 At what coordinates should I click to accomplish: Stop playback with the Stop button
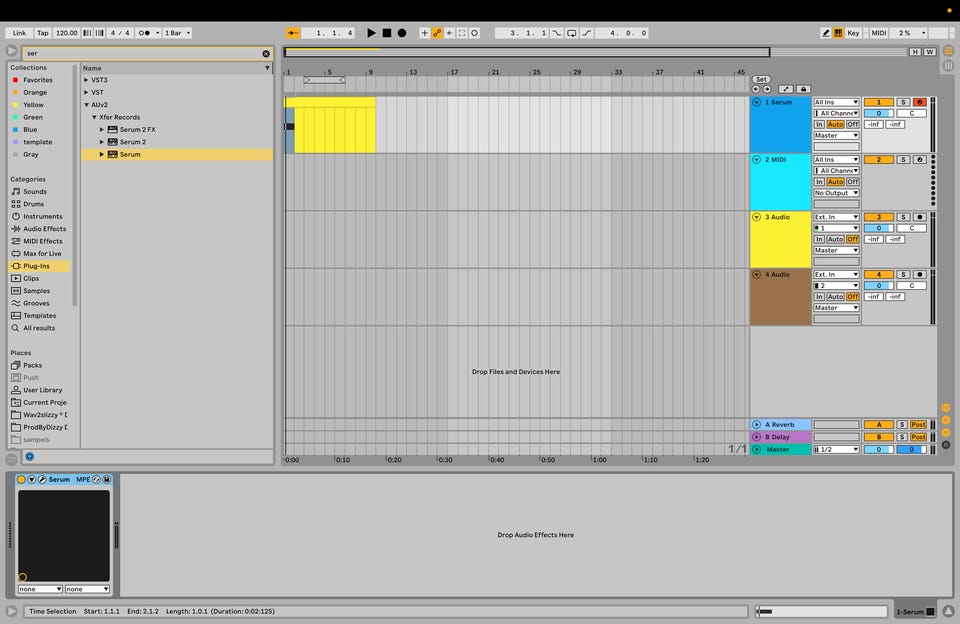[387, 33]
